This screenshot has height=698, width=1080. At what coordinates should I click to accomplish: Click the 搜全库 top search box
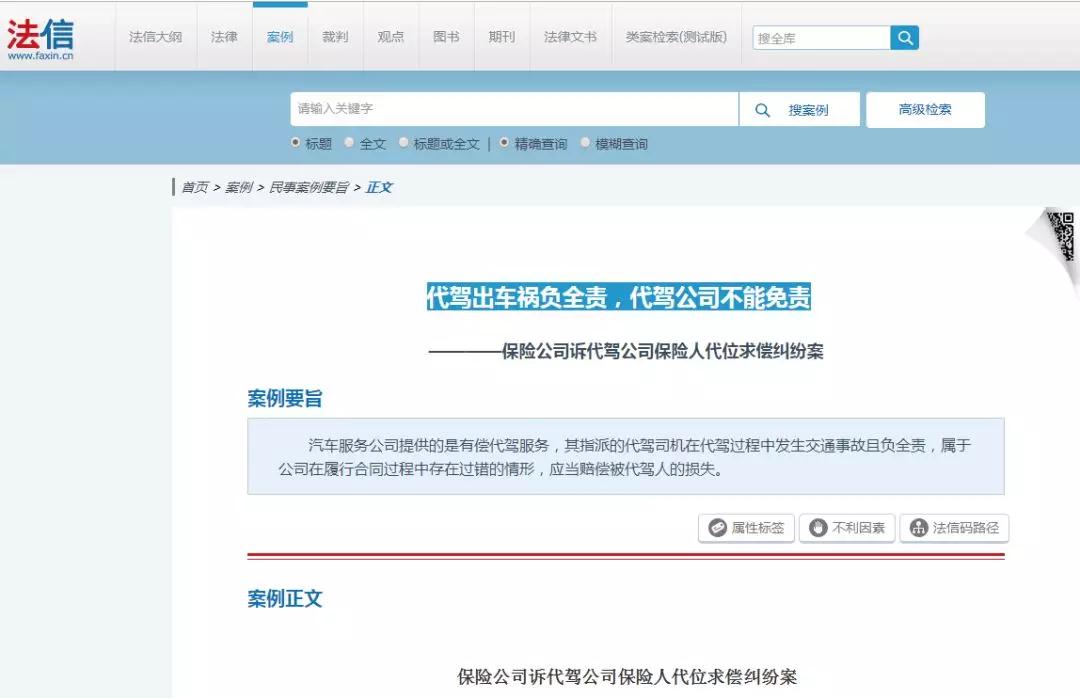point(820,38)
